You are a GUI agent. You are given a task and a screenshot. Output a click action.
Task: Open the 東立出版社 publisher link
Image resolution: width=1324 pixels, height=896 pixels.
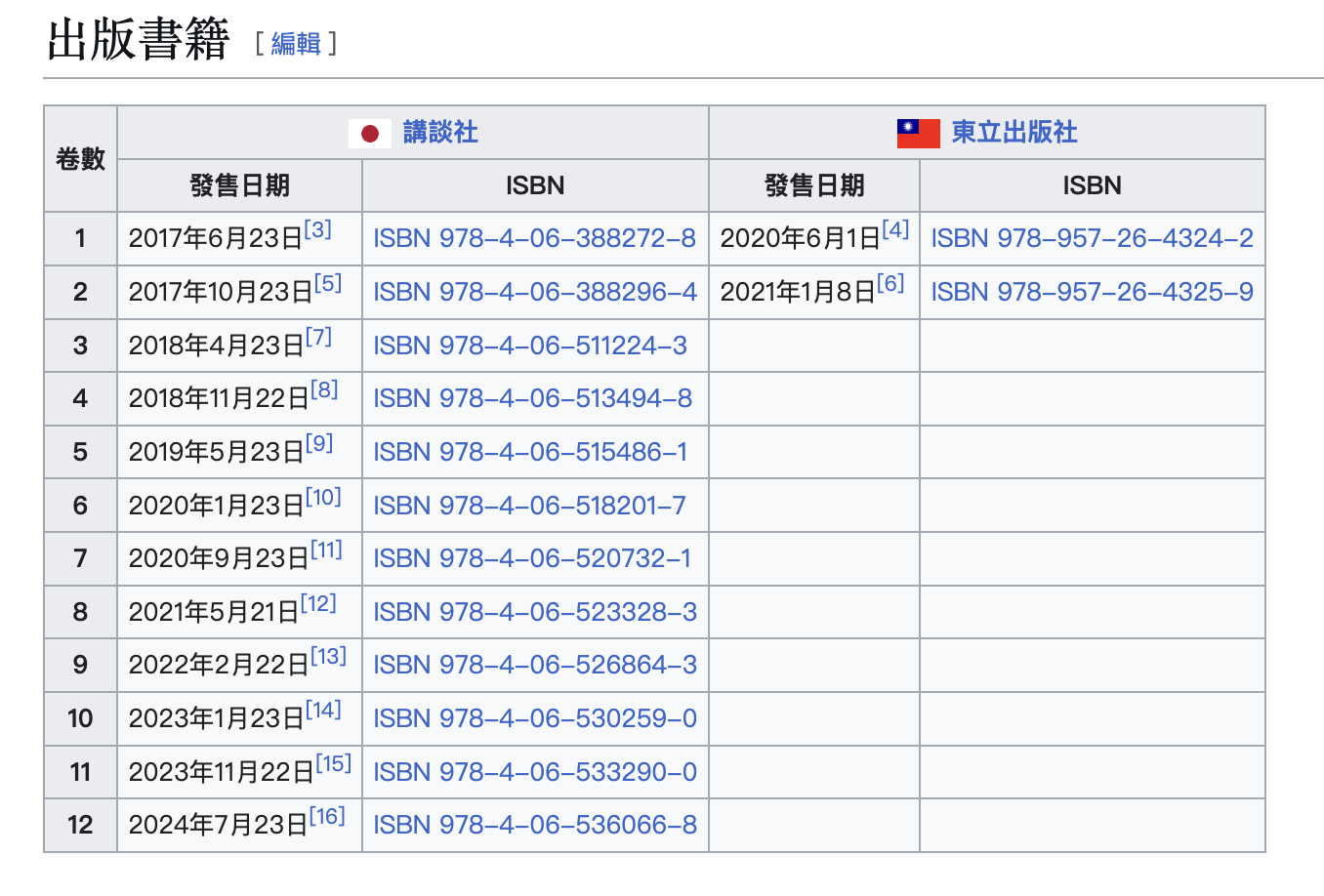1014,132
